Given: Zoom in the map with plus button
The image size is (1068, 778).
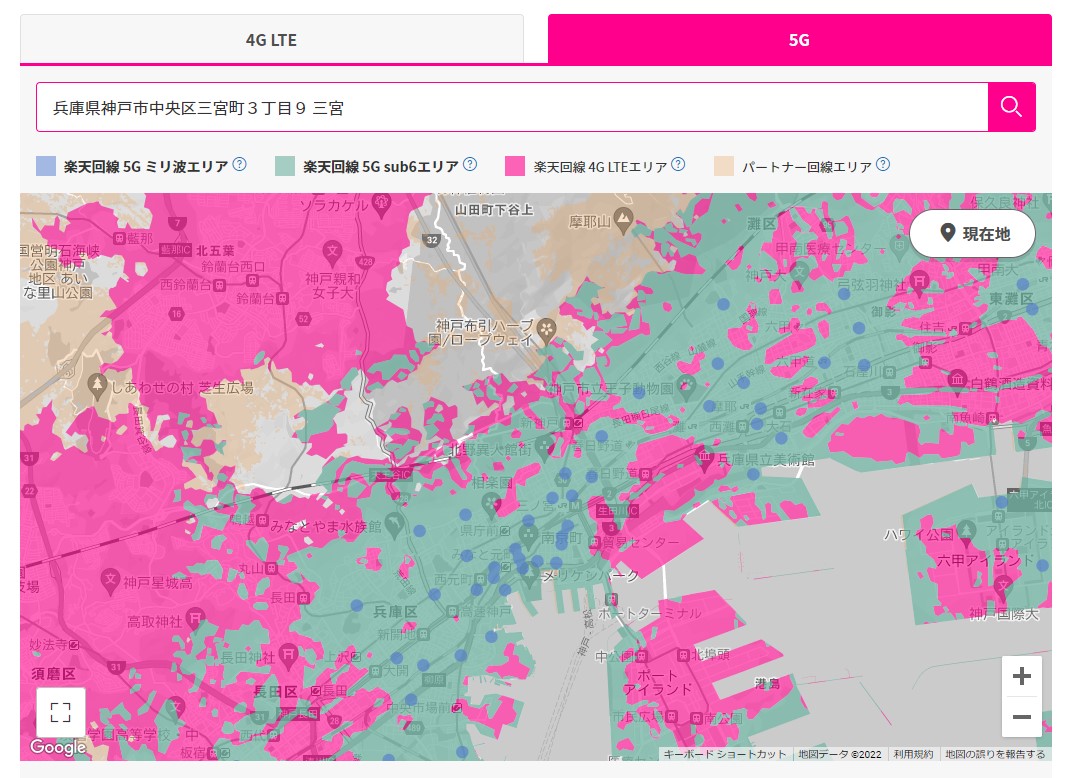Looking at the screenshot, I should tap(1021, 676).
